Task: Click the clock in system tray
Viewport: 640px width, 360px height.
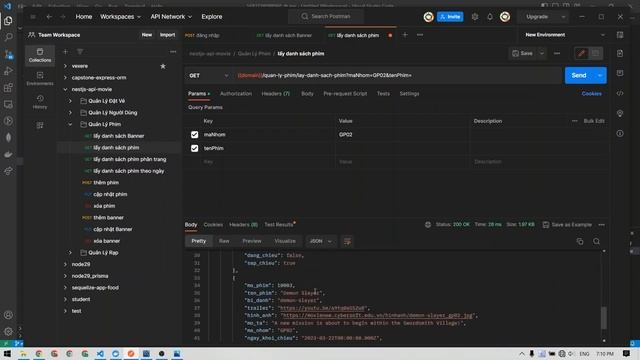Action: click(x=604, y=353)
